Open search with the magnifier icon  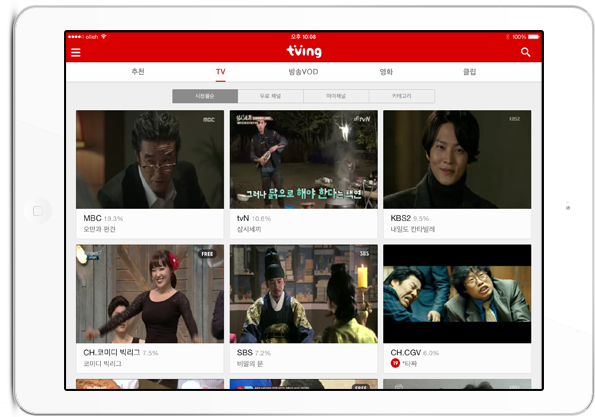point(525,52)
